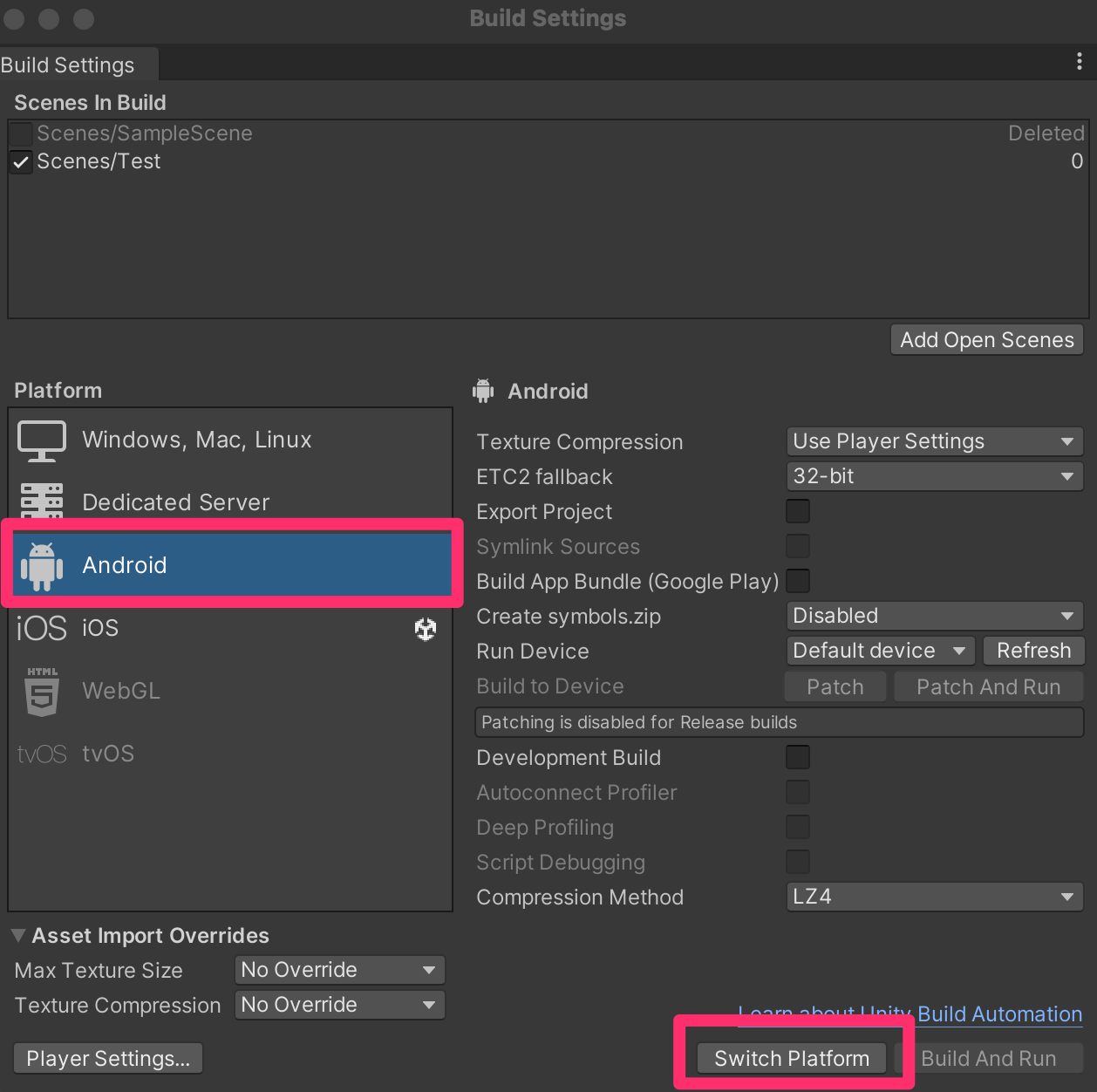1097x1092 pixels.
Task: Enable Build App Bundle (Google Play)
Action: coord(798,581)
